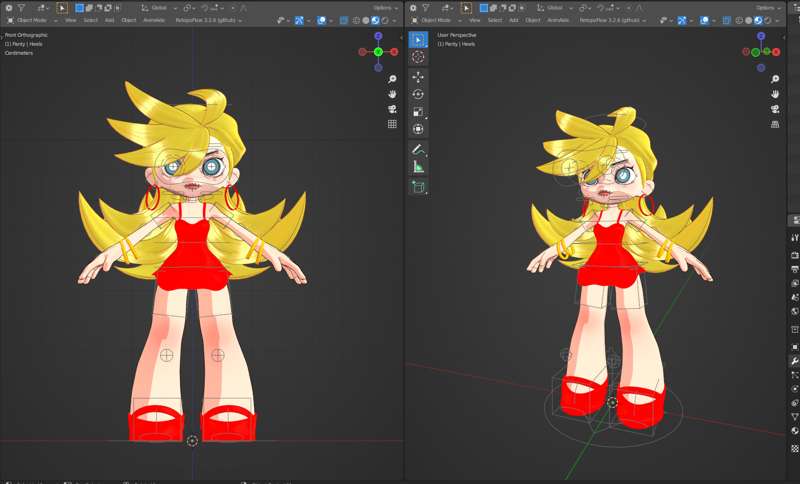Open Global transform orientation dropdown in right header
Viewport: 800px width, 484px height.
tap(554, 8)
